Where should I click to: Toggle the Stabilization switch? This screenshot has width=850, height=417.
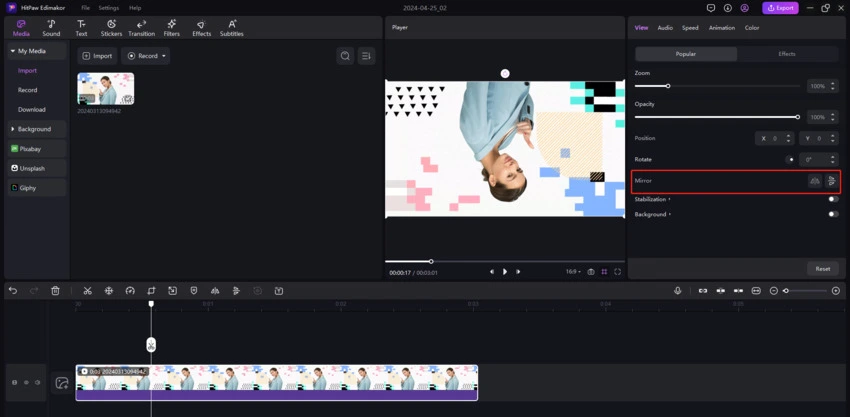[832, 199]
